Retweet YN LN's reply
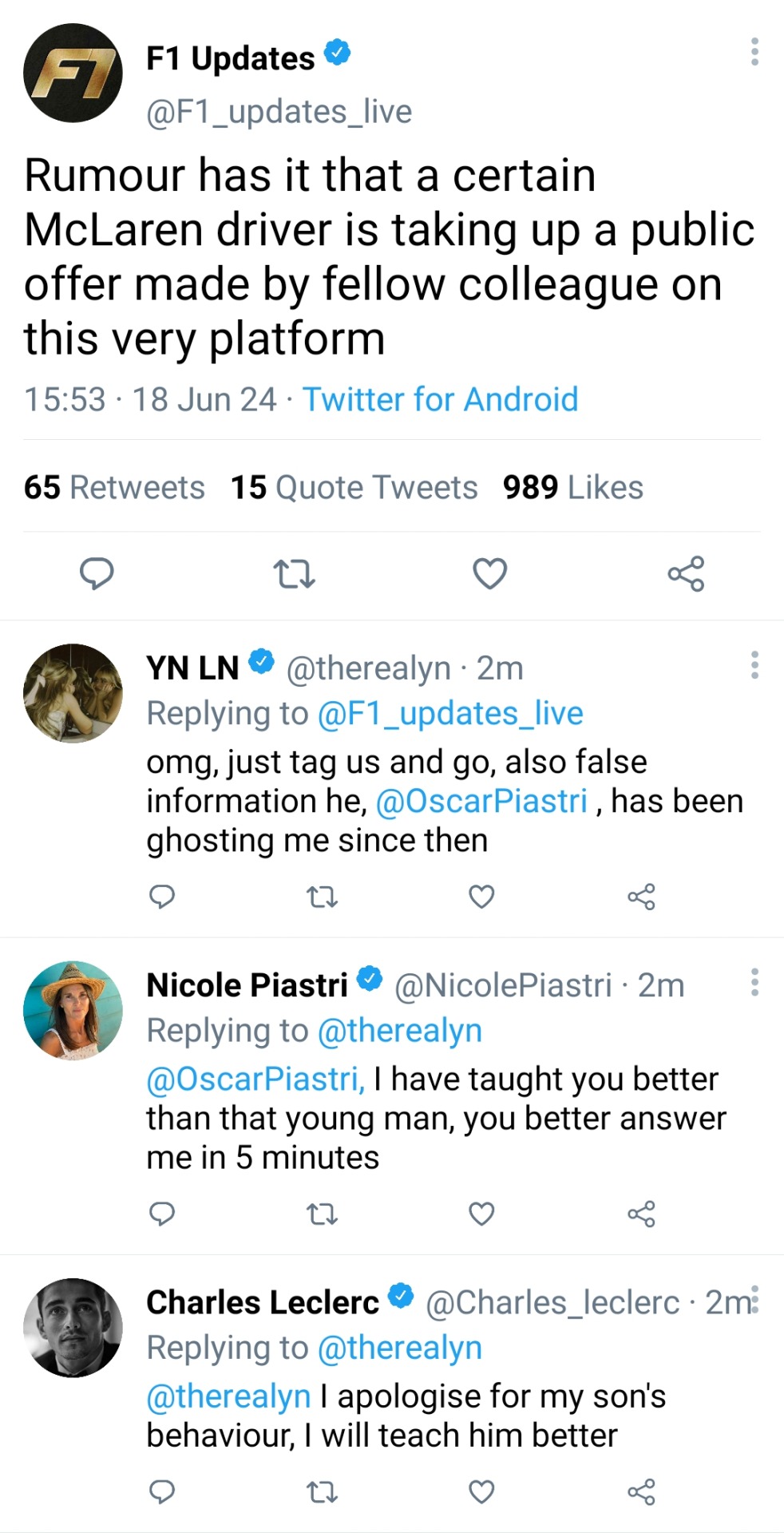The height and width of the screenshot is (1533, 784). tap(323, 897)
